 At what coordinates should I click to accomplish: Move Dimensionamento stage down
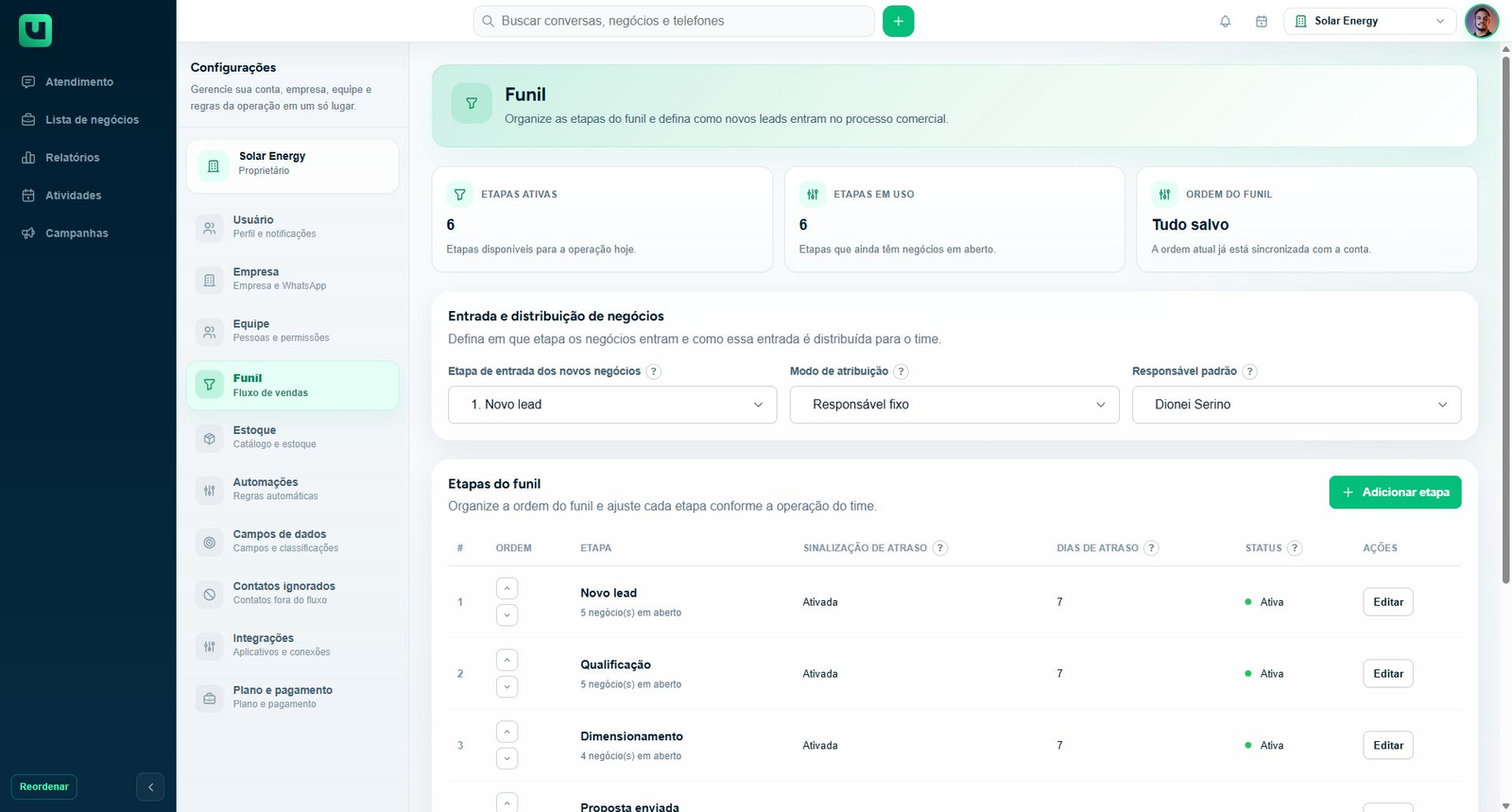[x=507, y=758]
